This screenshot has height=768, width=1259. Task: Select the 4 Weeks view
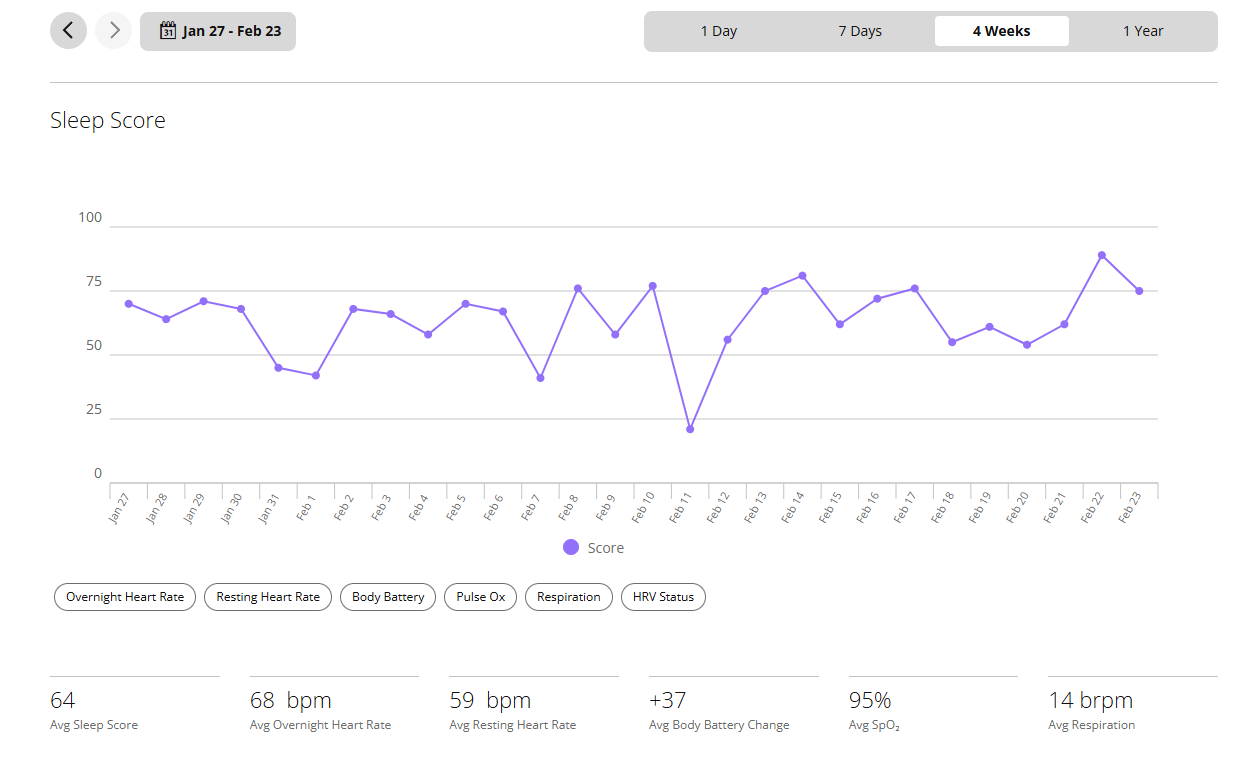click(1001, 31)
